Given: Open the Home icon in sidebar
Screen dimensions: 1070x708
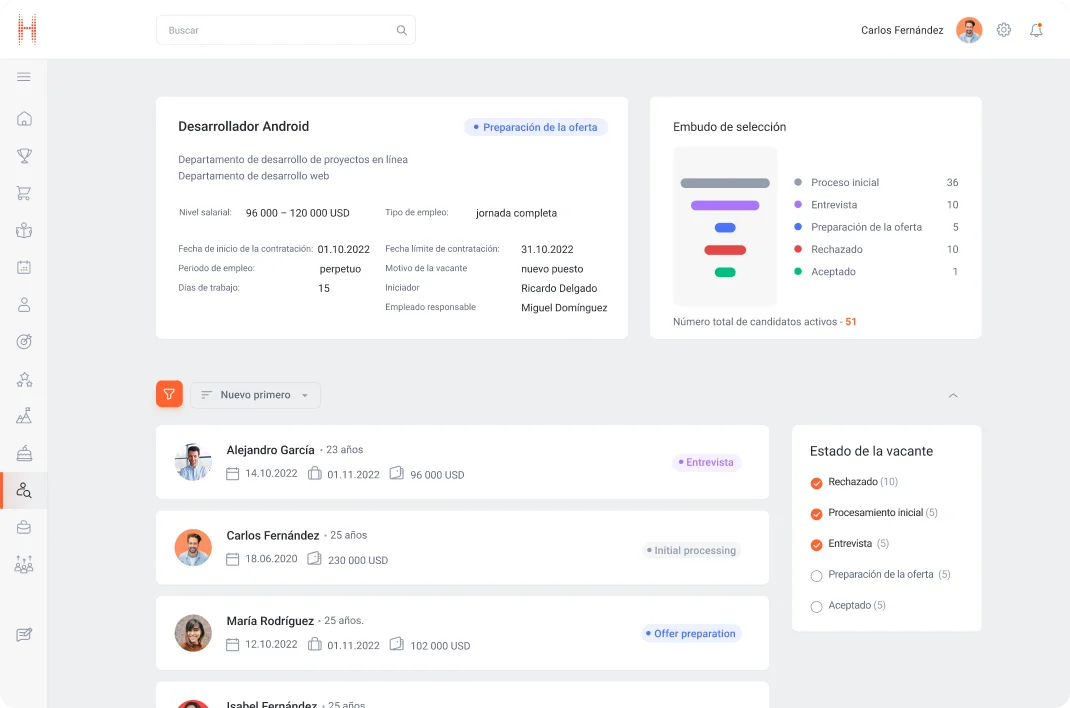Looking at the screenshot, I should coord(24,119).
